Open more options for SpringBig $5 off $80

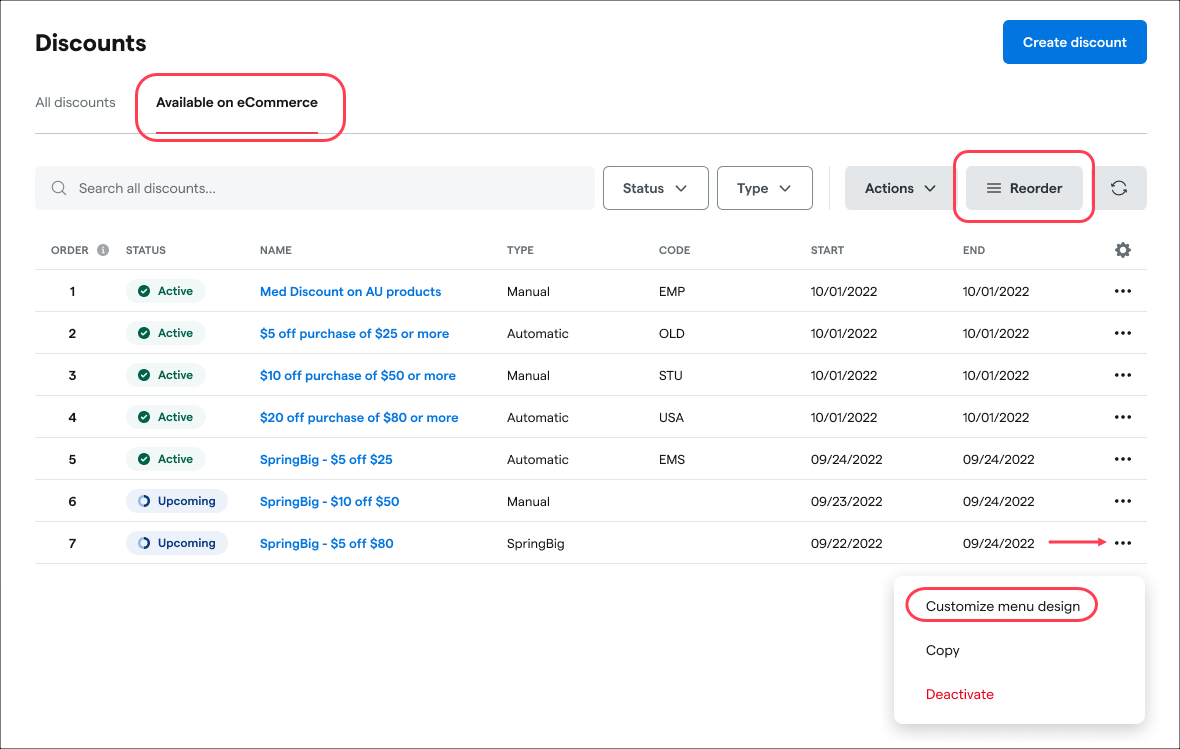[1122, 543]
